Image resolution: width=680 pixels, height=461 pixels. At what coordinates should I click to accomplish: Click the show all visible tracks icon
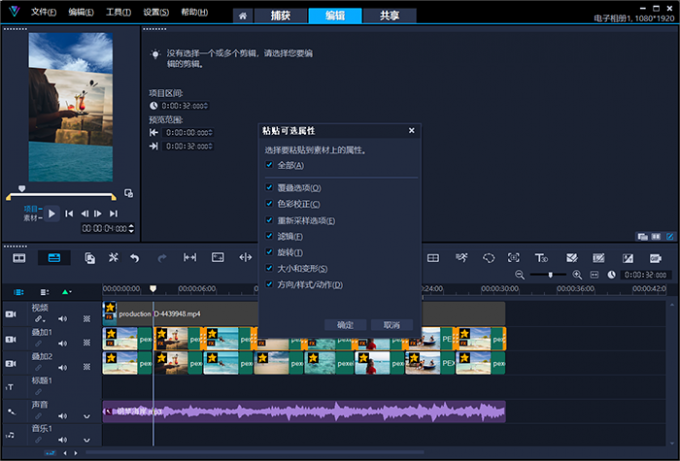tap(19, 292)
